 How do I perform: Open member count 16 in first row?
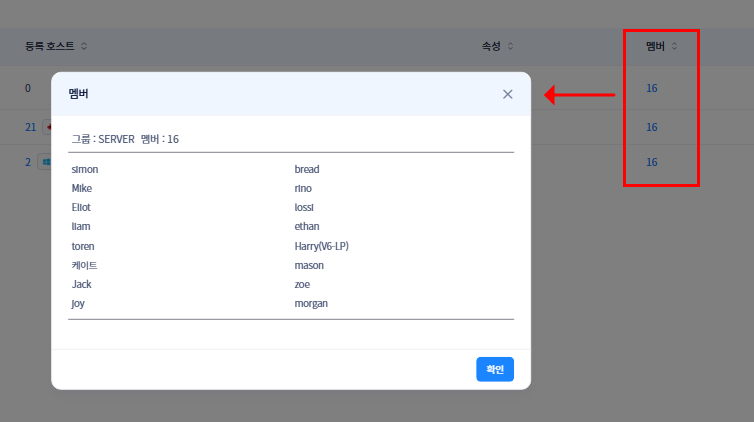652,88
